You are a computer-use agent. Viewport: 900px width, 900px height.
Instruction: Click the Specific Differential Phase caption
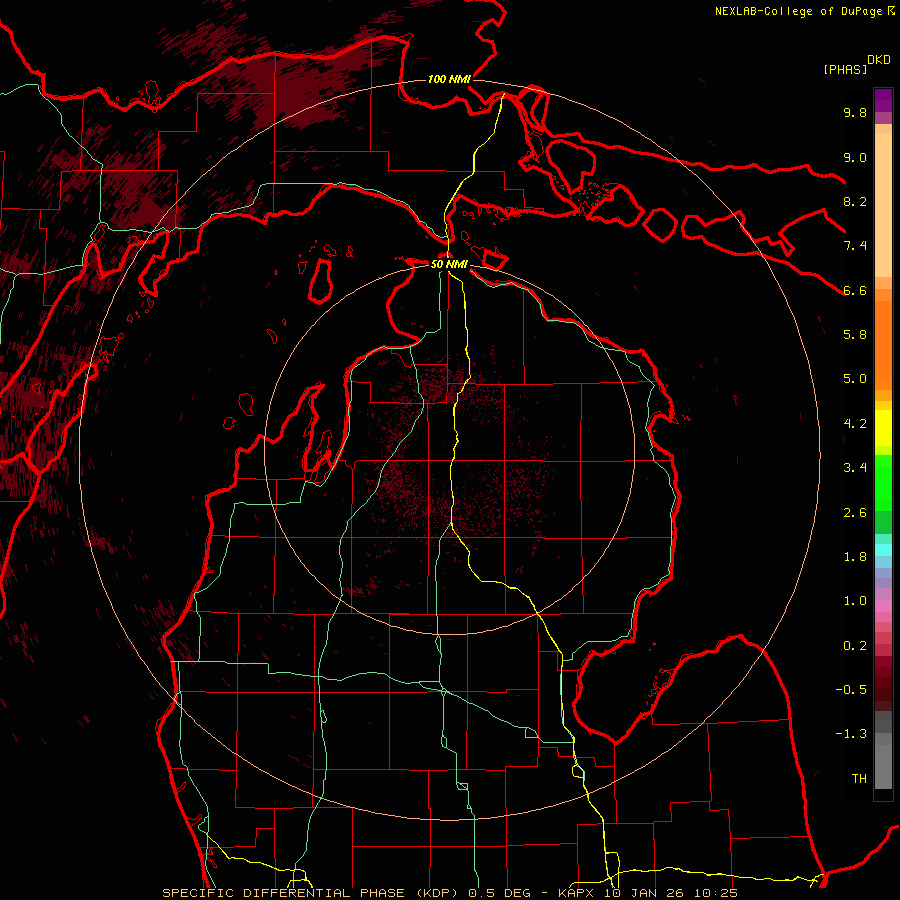tap(449, 893)
